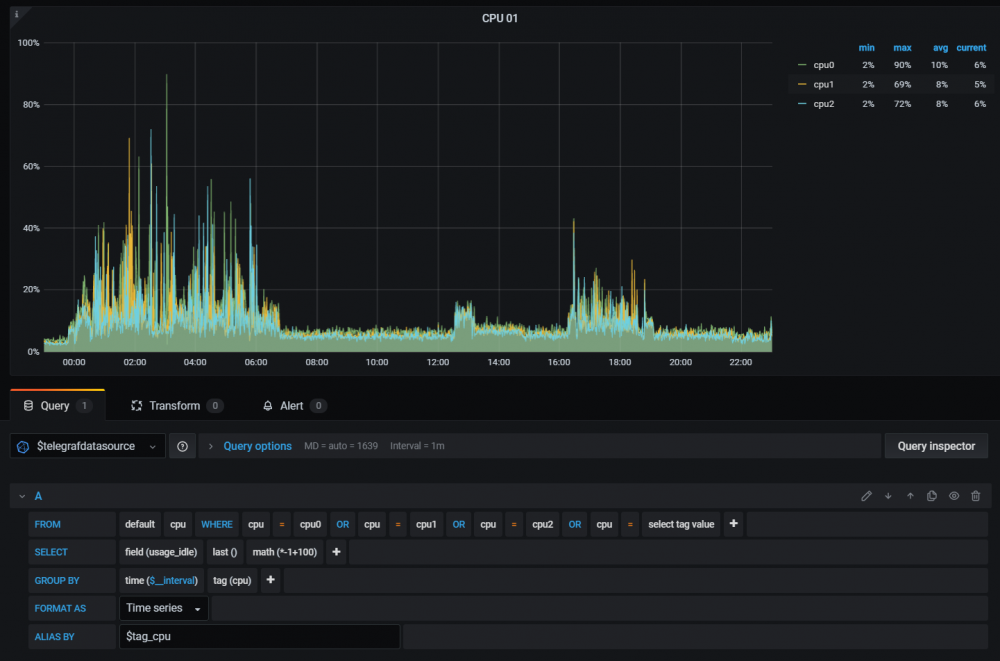Add WHERE tag condition plus icon
This screenshot has width=1000, height=661.
click(733, 524)
